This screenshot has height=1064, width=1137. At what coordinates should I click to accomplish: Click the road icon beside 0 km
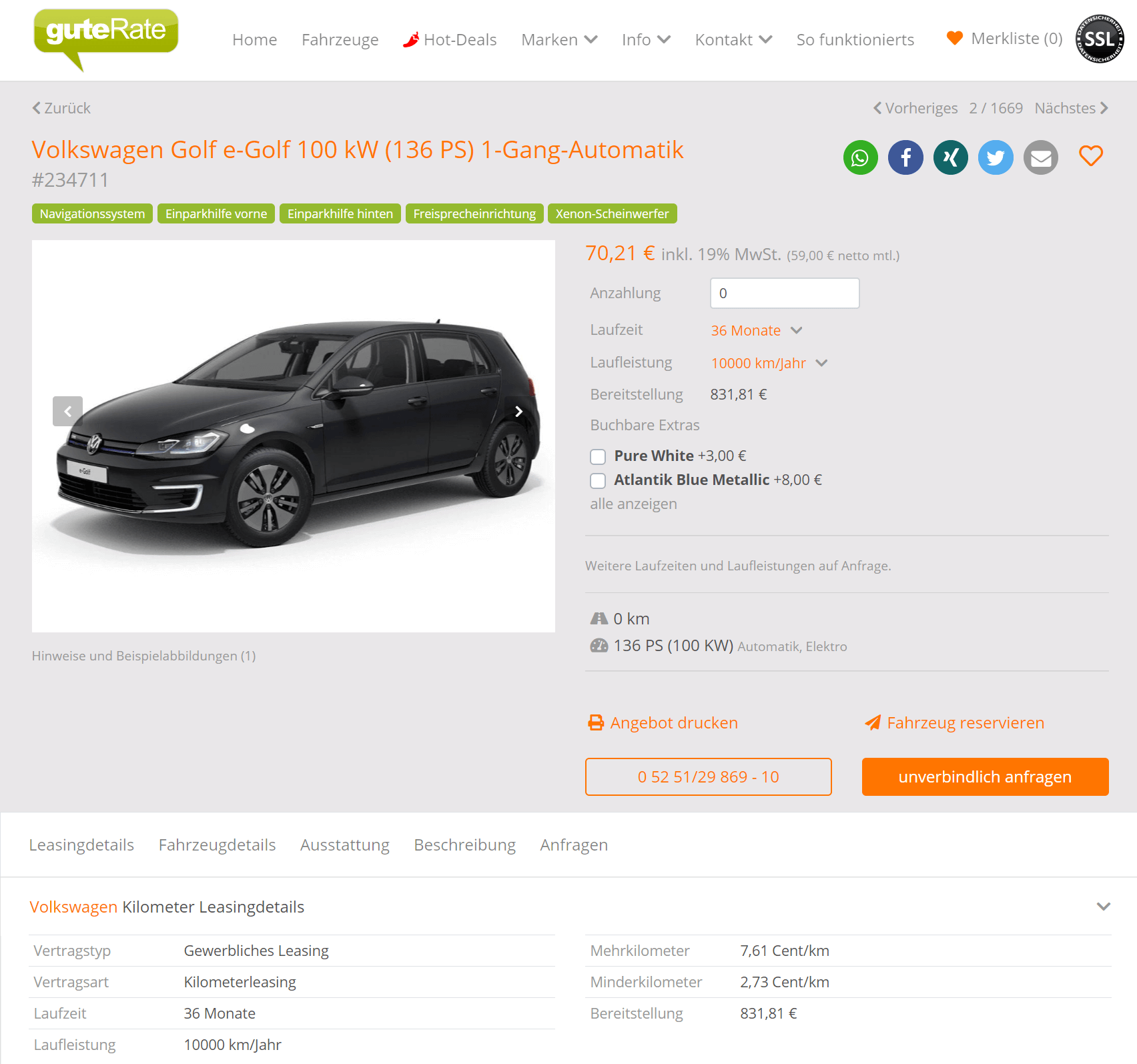599,618
